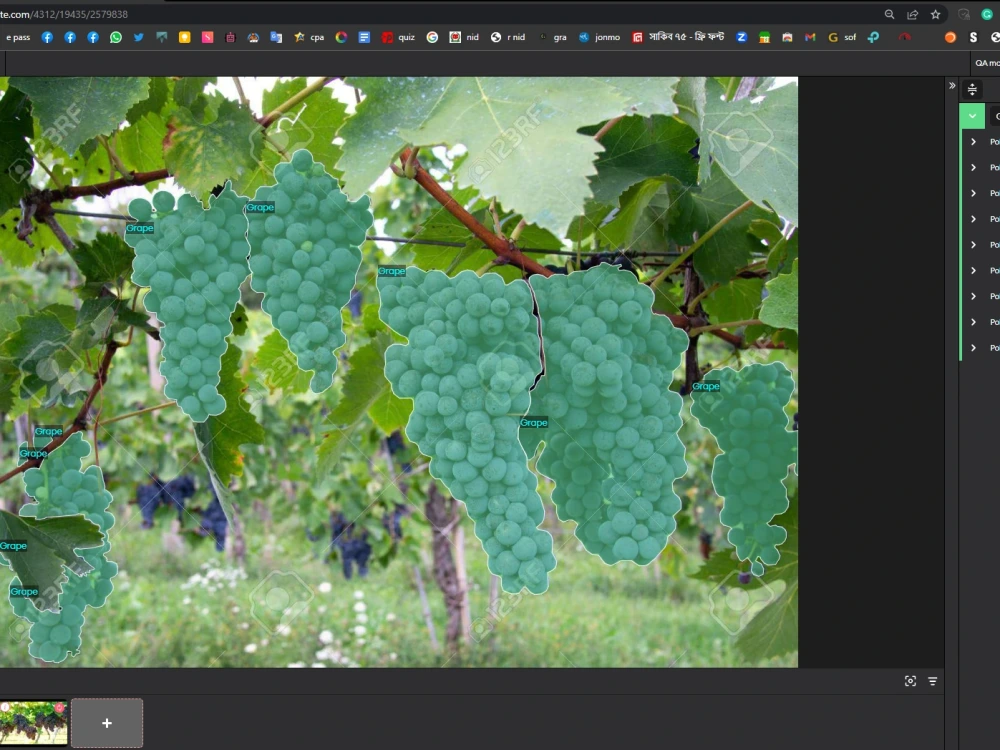Open the teal P bookmark icon

click(873, 37)
